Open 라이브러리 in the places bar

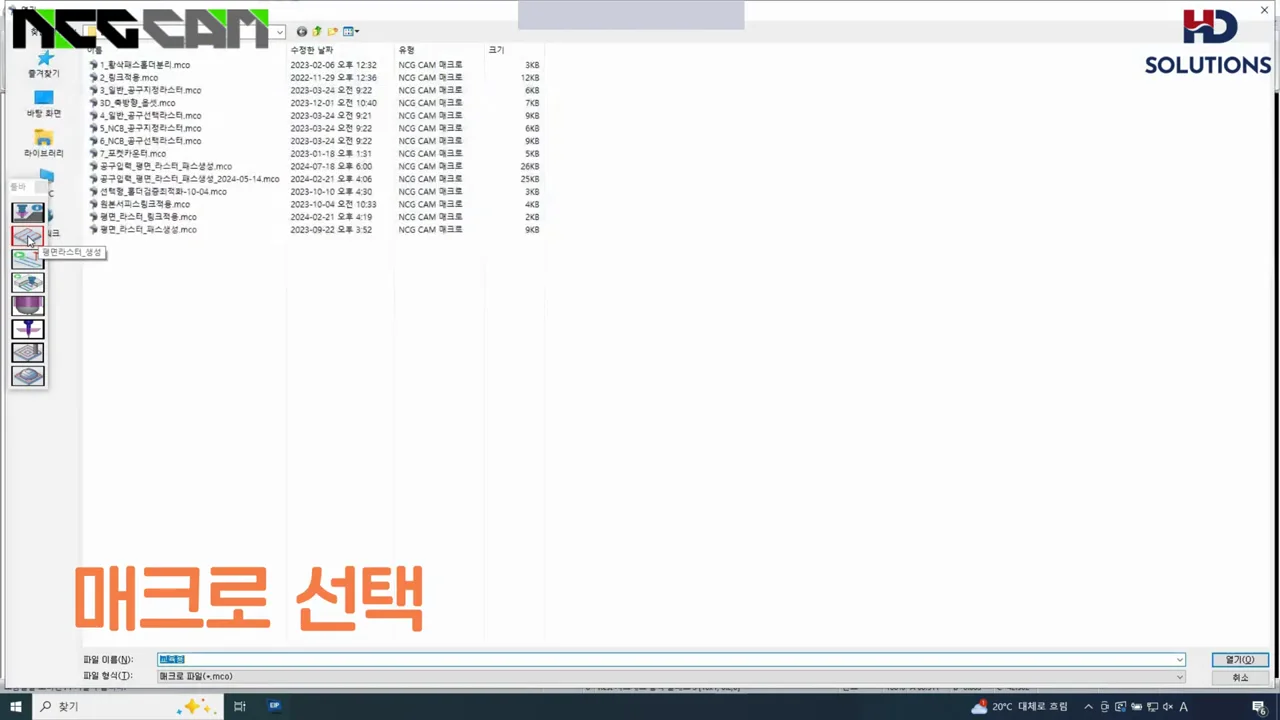coord(44,144)
